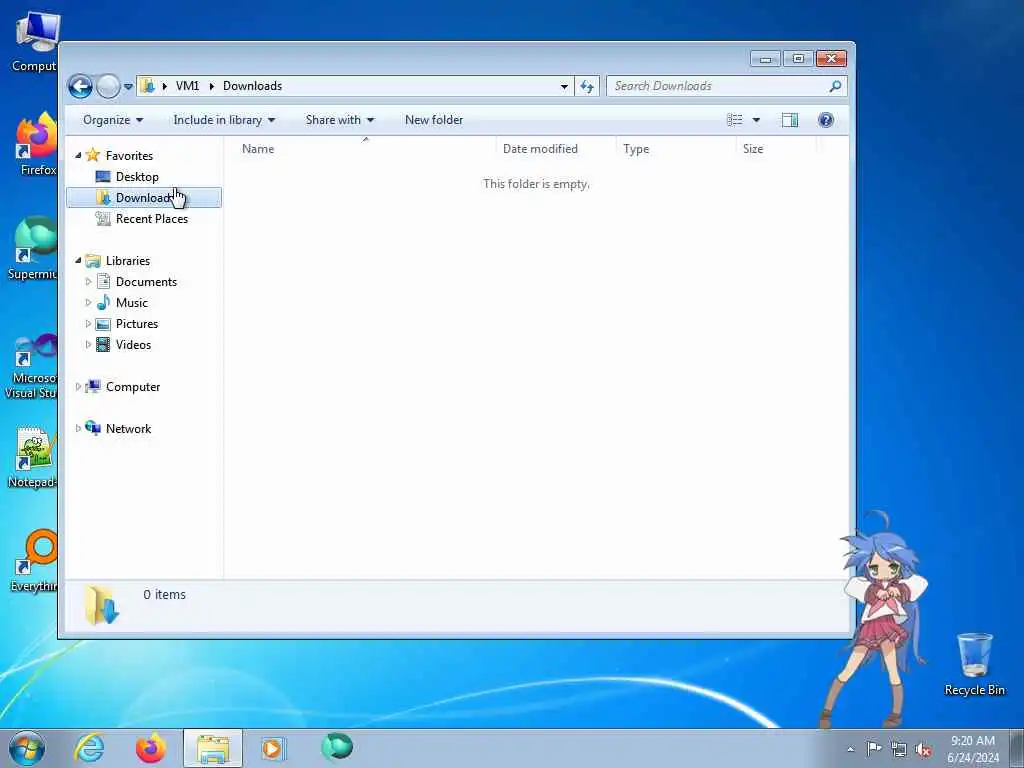Viewport: 1024px width, 768px height.
Task: Show hidden tray icons arrow
Action: tap(850, 749)
